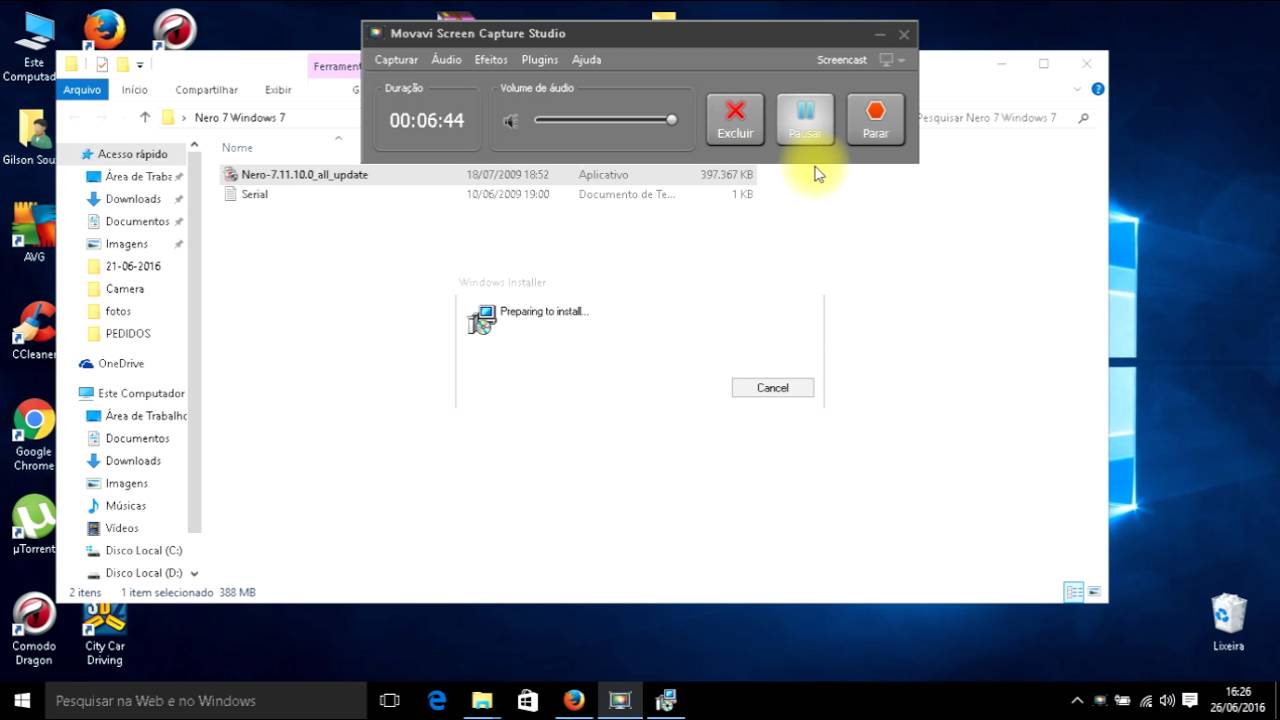Viewport: 1280px width, 720px height.
Task: Open the µTorrent desktop icon
Action: tap(34, 526)
